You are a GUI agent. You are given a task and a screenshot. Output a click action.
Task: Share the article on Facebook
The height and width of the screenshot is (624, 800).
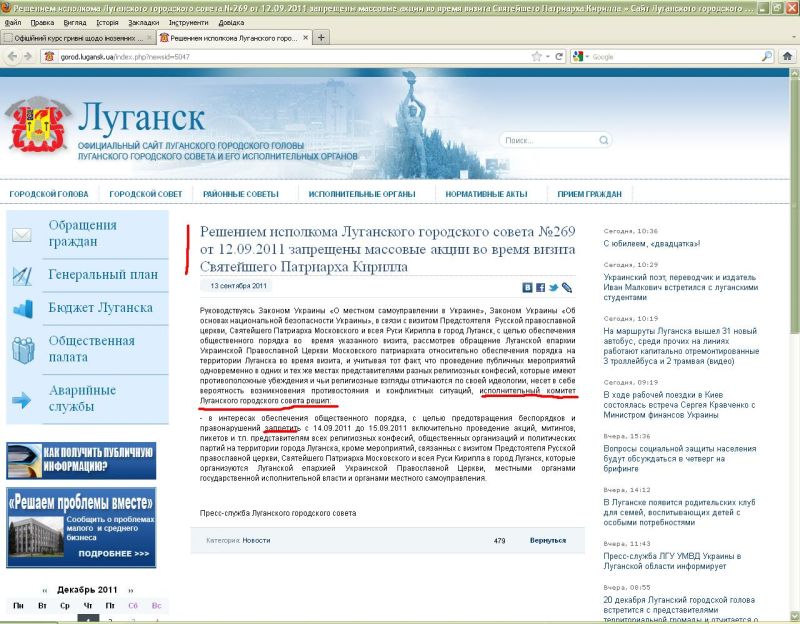[x=540, y=287]
